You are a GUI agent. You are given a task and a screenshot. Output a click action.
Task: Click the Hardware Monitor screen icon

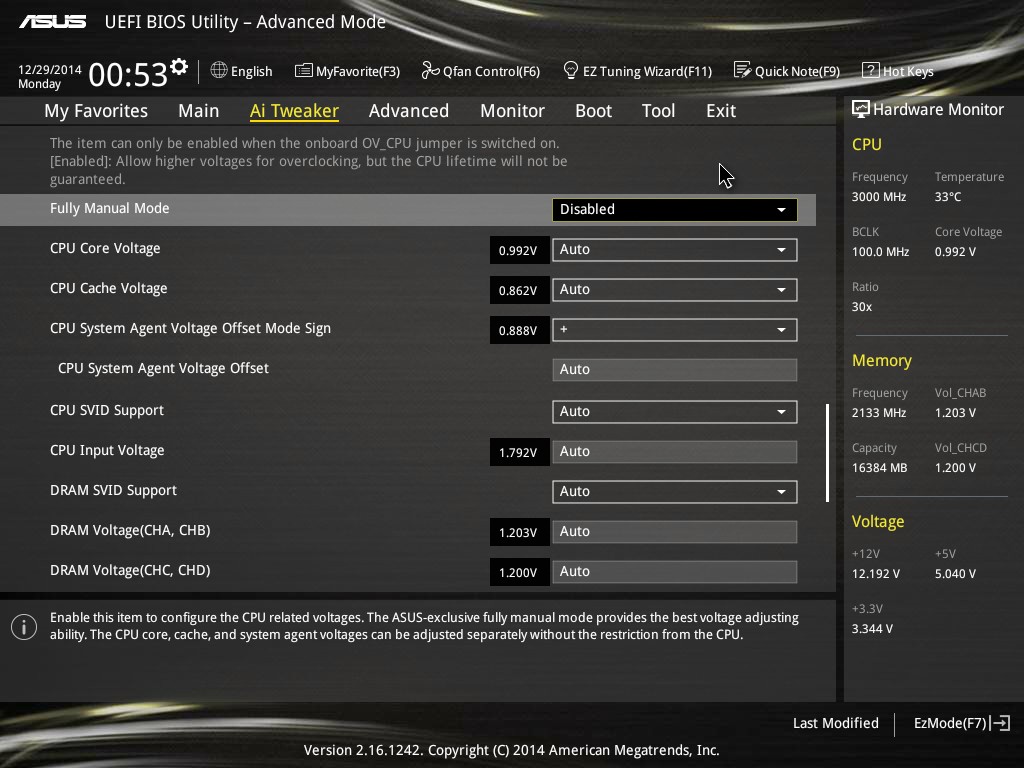(861, 109)
